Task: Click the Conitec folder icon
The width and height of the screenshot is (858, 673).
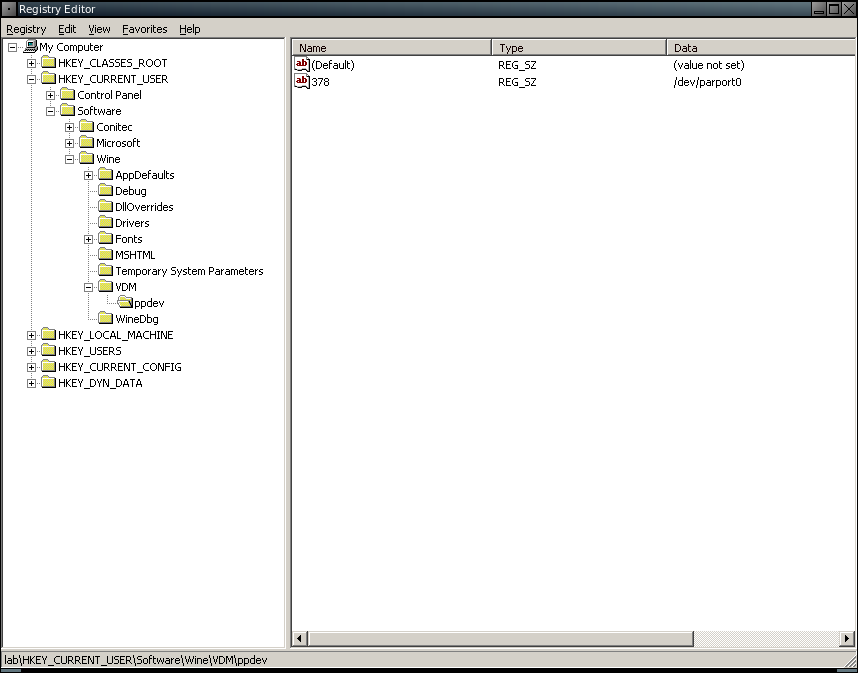Action: (86, 127)
